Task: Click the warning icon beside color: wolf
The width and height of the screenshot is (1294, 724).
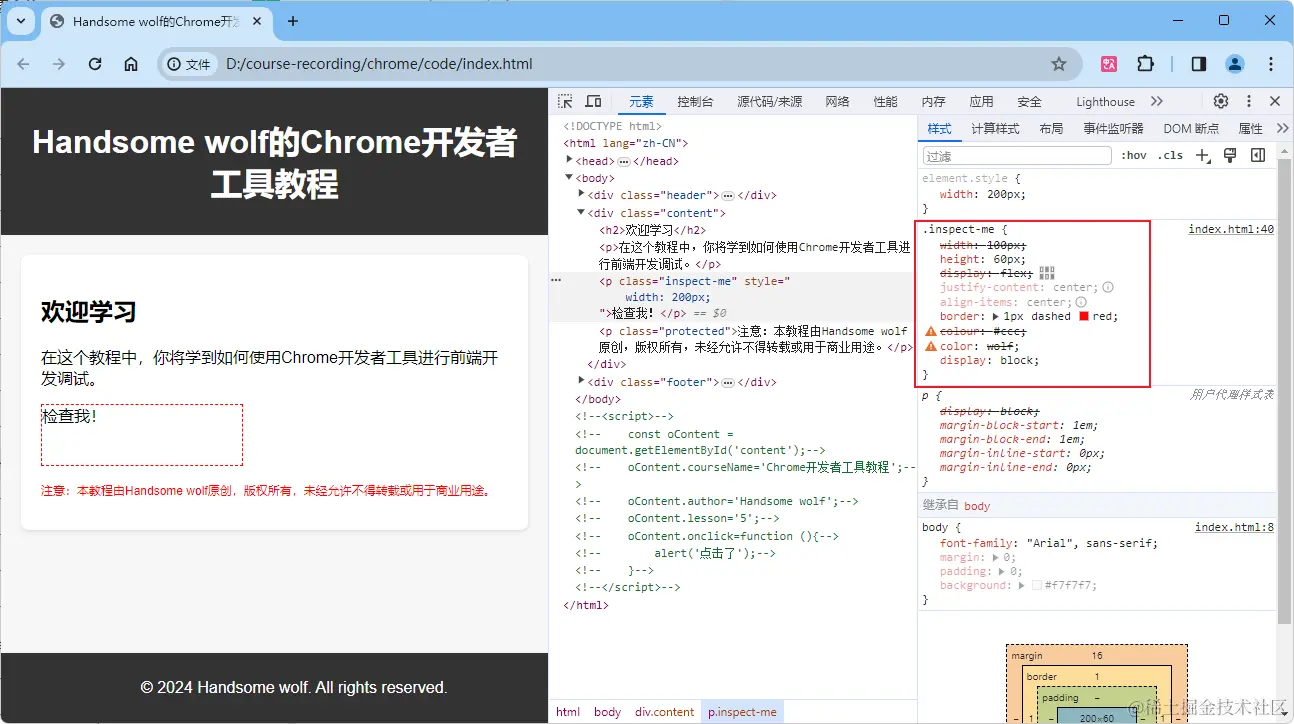Action: [x=931, y=346]
